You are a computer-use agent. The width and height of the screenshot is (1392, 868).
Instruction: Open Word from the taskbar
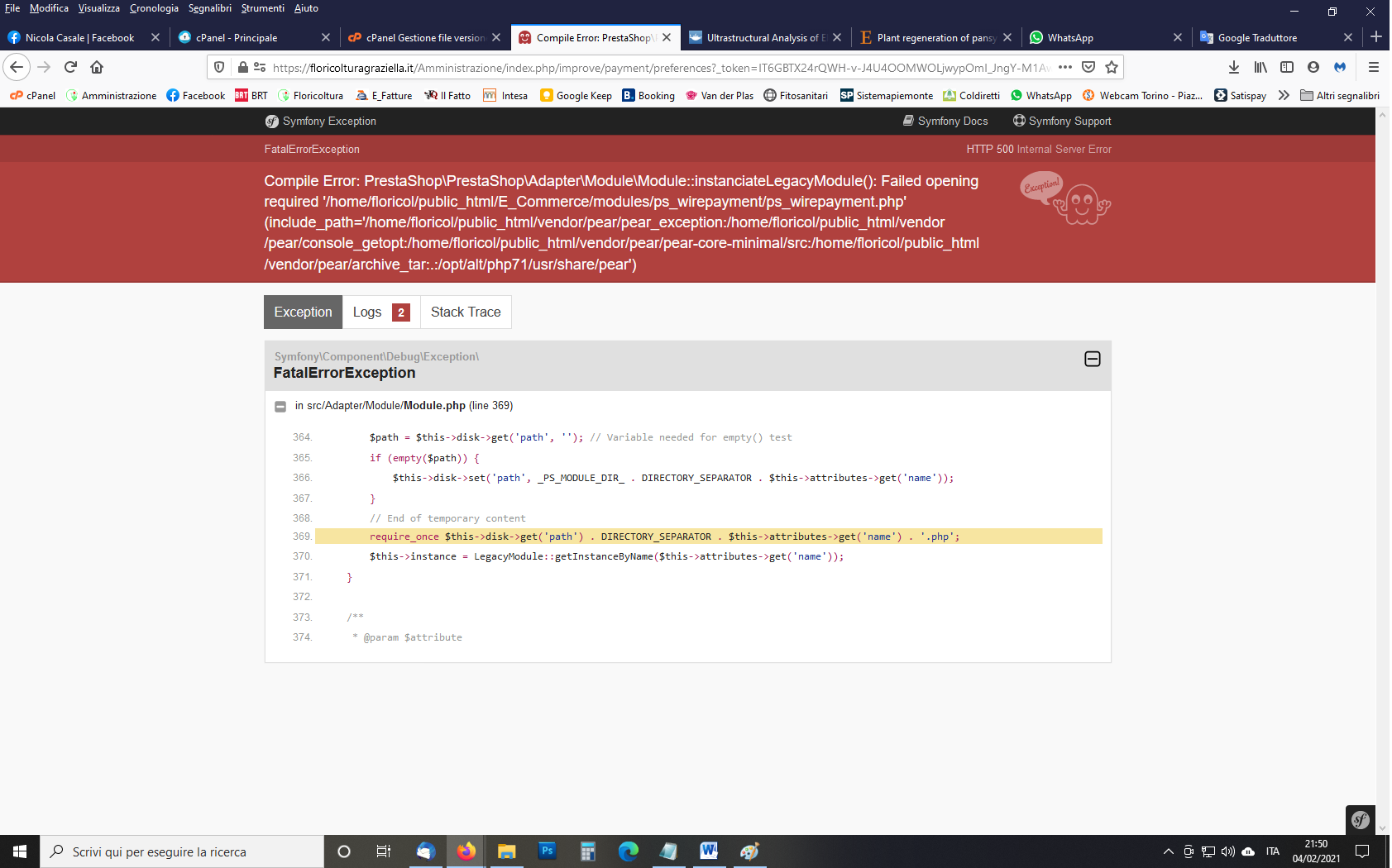click(709, 851)
